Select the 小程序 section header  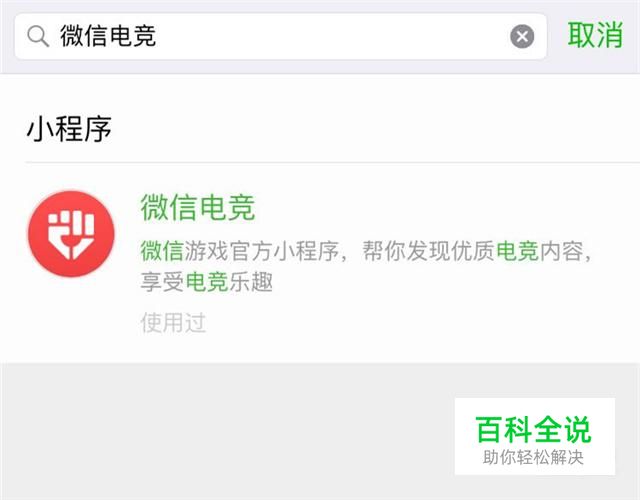click(x=69, y=129)
